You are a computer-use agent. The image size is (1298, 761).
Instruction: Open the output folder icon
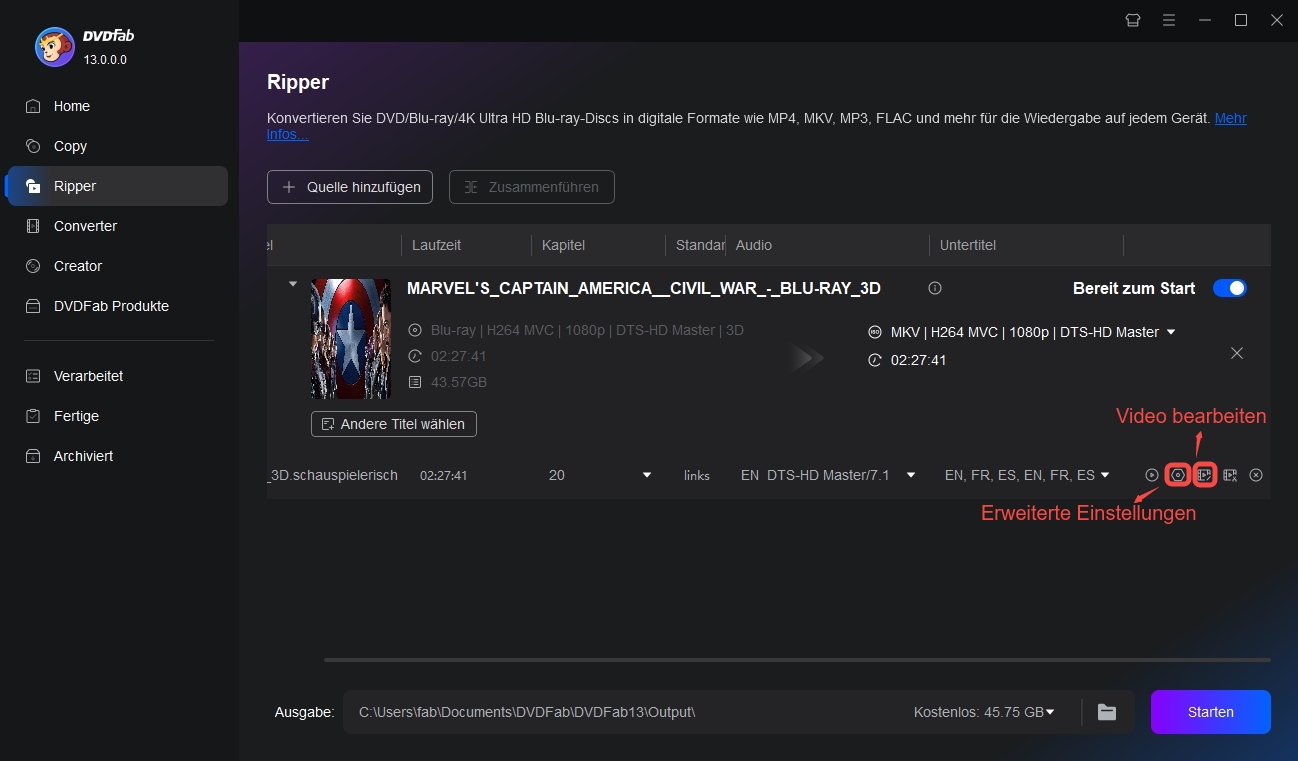tap(1106, 712)
